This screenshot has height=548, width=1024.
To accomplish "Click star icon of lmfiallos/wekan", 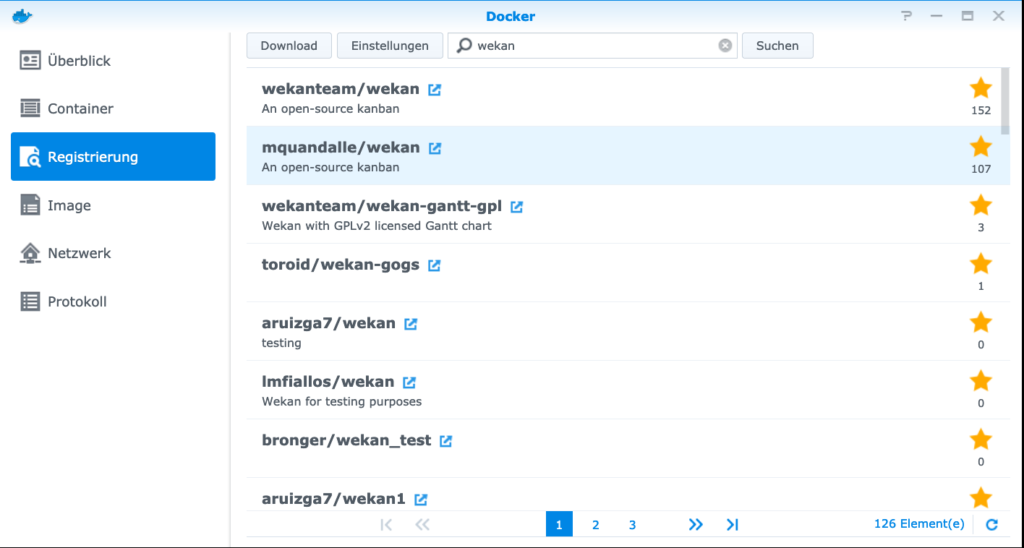I will click(x=981, y=380).
